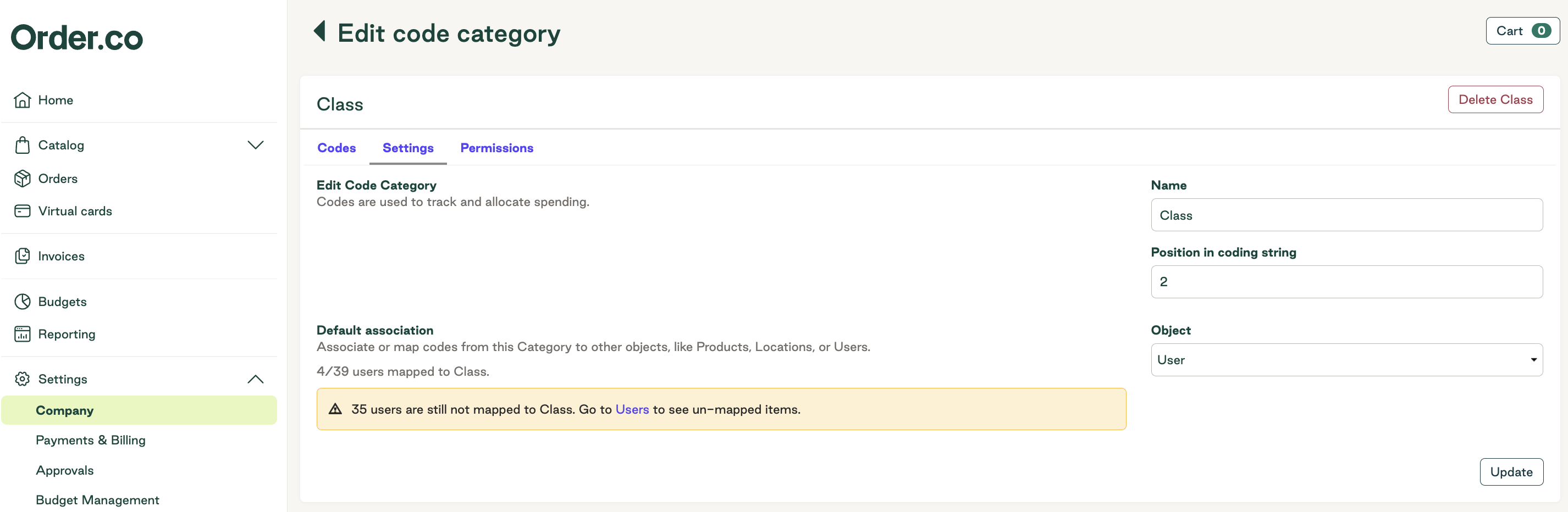Open Budget Management settings
This screenshot has width=1568, height=512.
coord(97,500)
